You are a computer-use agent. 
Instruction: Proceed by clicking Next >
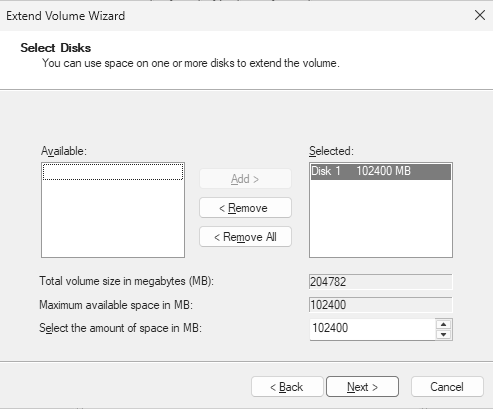point(362,387)
